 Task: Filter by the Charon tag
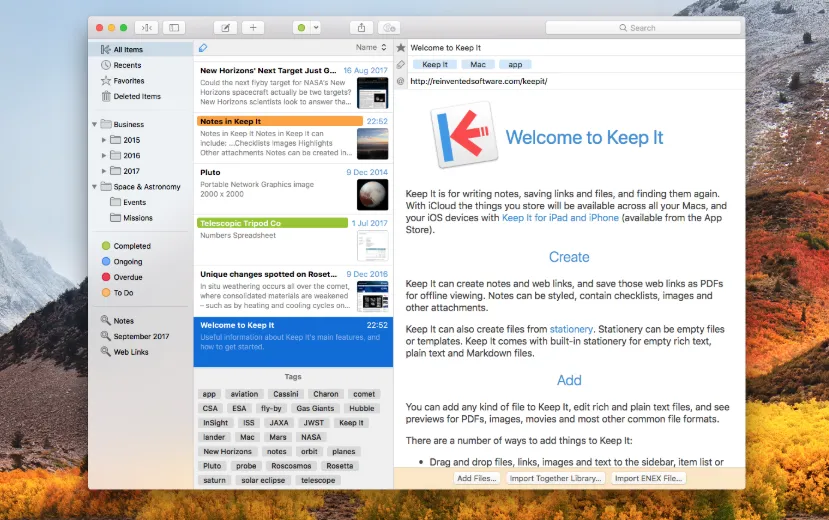pos(326,394)
